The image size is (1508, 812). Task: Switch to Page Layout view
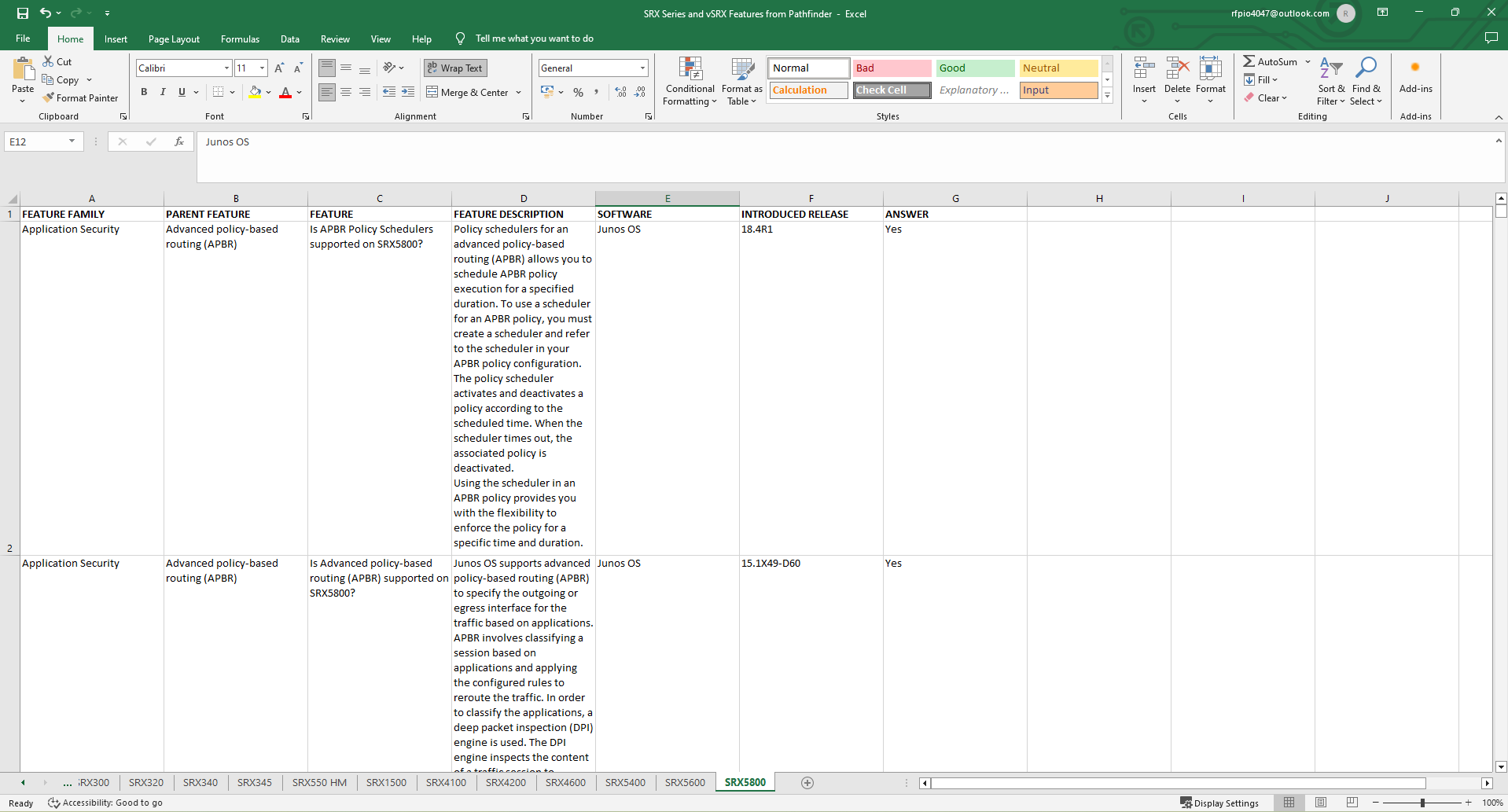click(x=1321, y=803)
